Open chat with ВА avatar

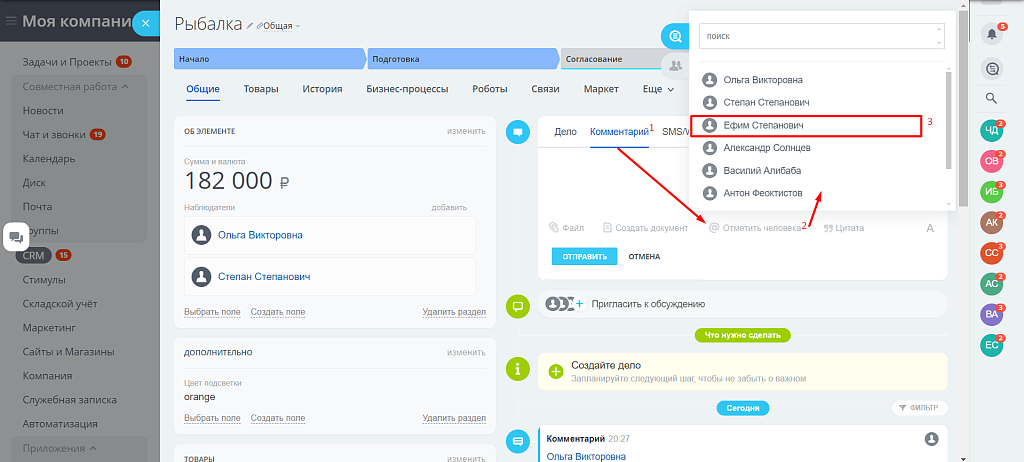click(991, 314)
